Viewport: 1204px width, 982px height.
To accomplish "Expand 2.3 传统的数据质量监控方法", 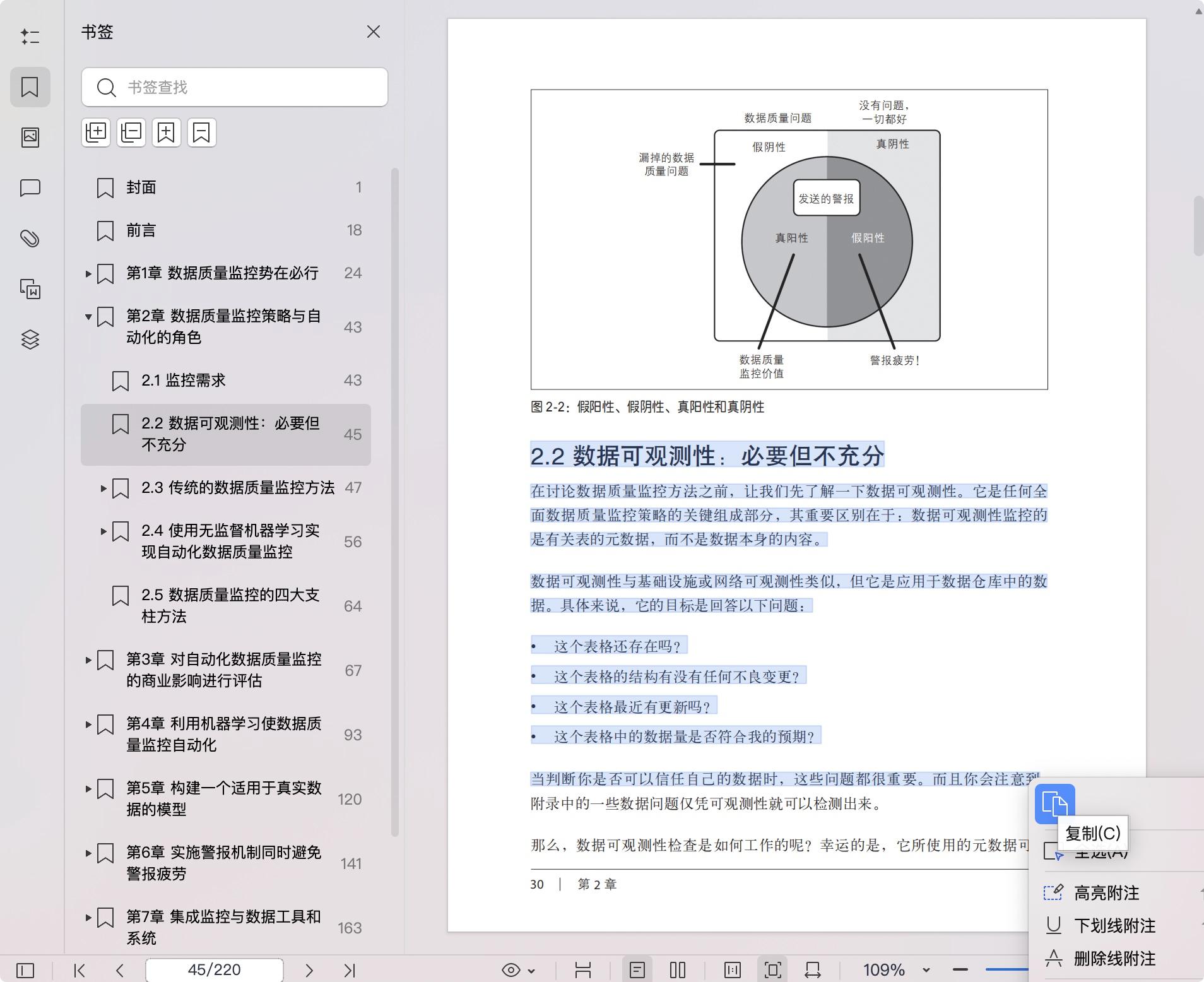I will (x=103, y=488).
